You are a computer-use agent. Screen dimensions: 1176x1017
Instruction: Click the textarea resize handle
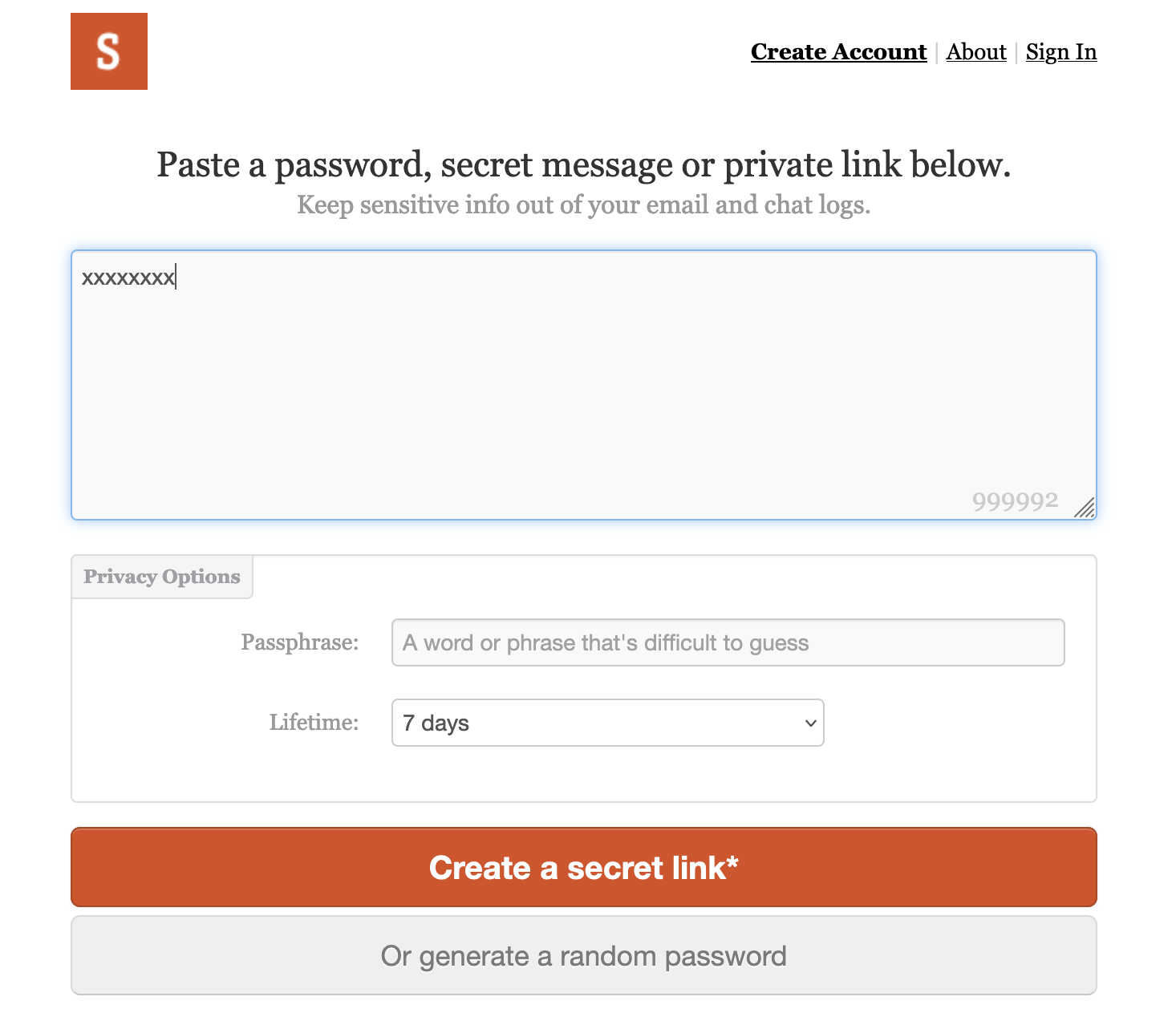click(x=1085, y=508)
